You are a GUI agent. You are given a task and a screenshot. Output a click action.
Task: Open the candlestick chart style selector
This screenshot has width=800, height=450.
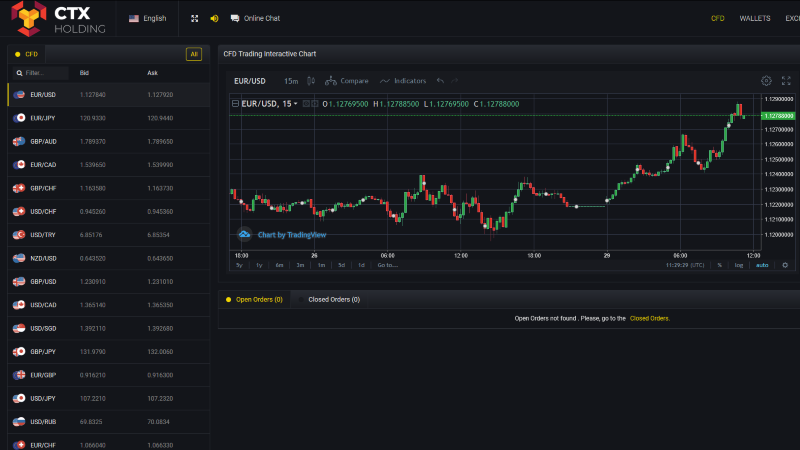(x=311, y=81)
